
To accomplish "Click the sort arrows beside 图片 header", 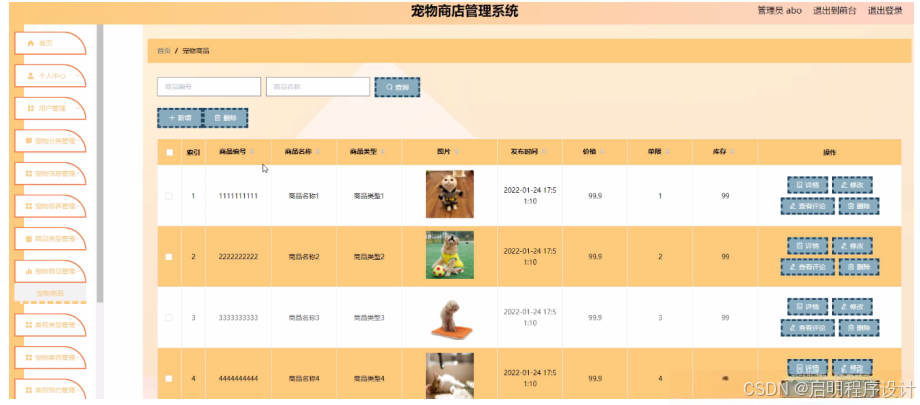I will click(x=456, y=152).
